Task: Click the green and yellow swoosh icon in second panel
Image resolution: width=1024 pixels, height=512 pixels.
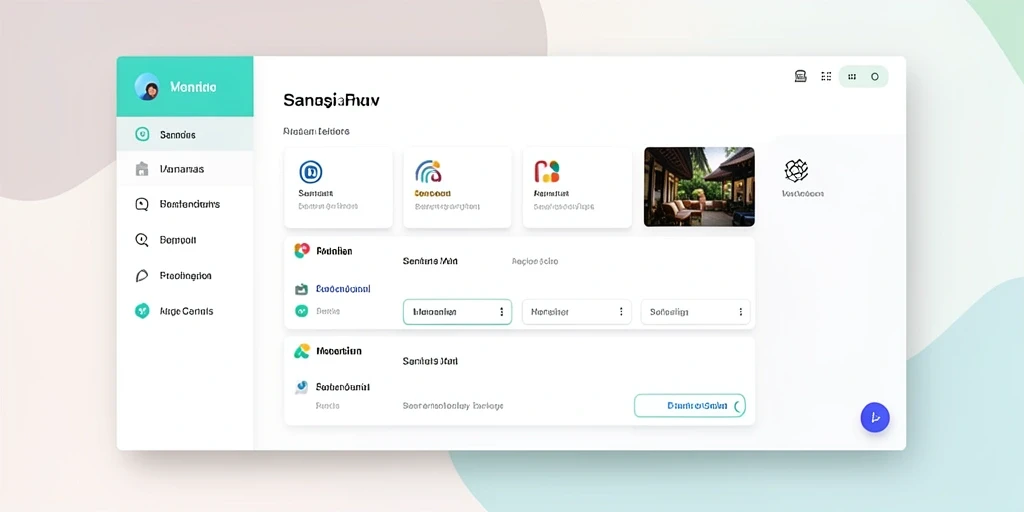Action: 302,351
